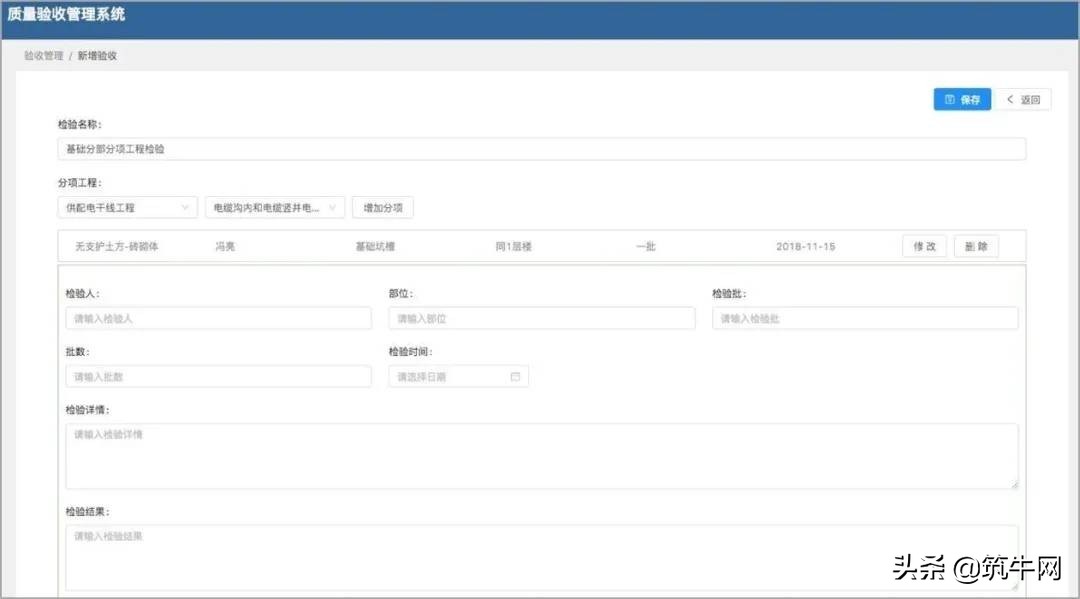Open the 检验时间 date picker

[455, 375]
